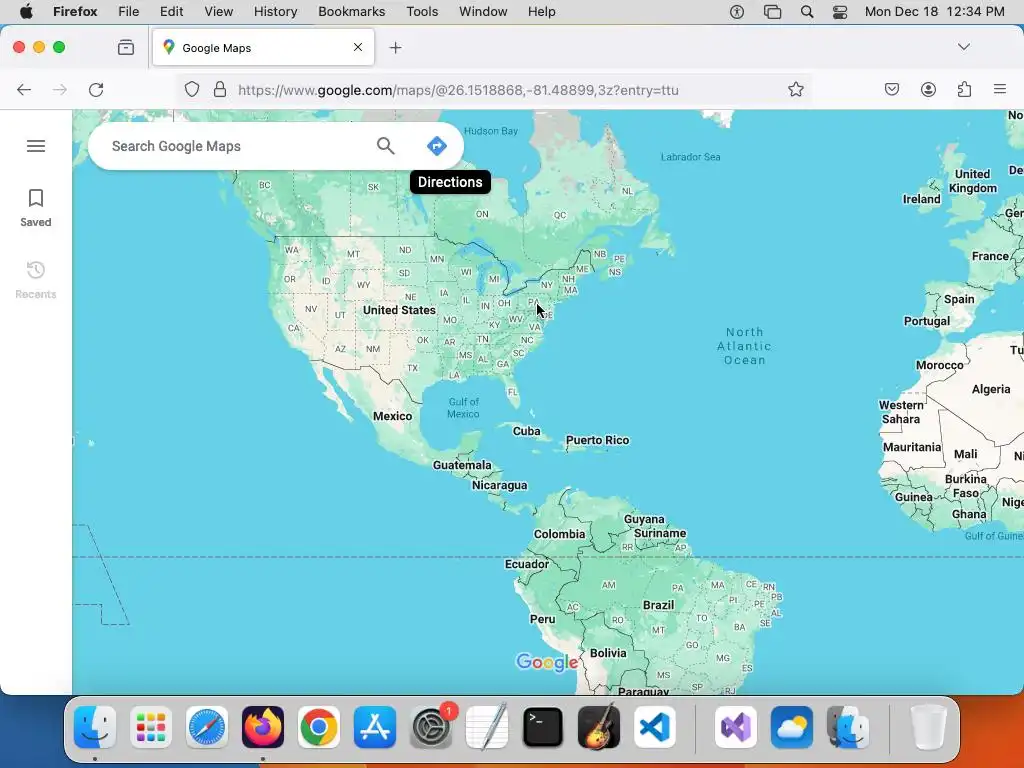Open the Extensions puzzle icon

click(x=964, y=89)
